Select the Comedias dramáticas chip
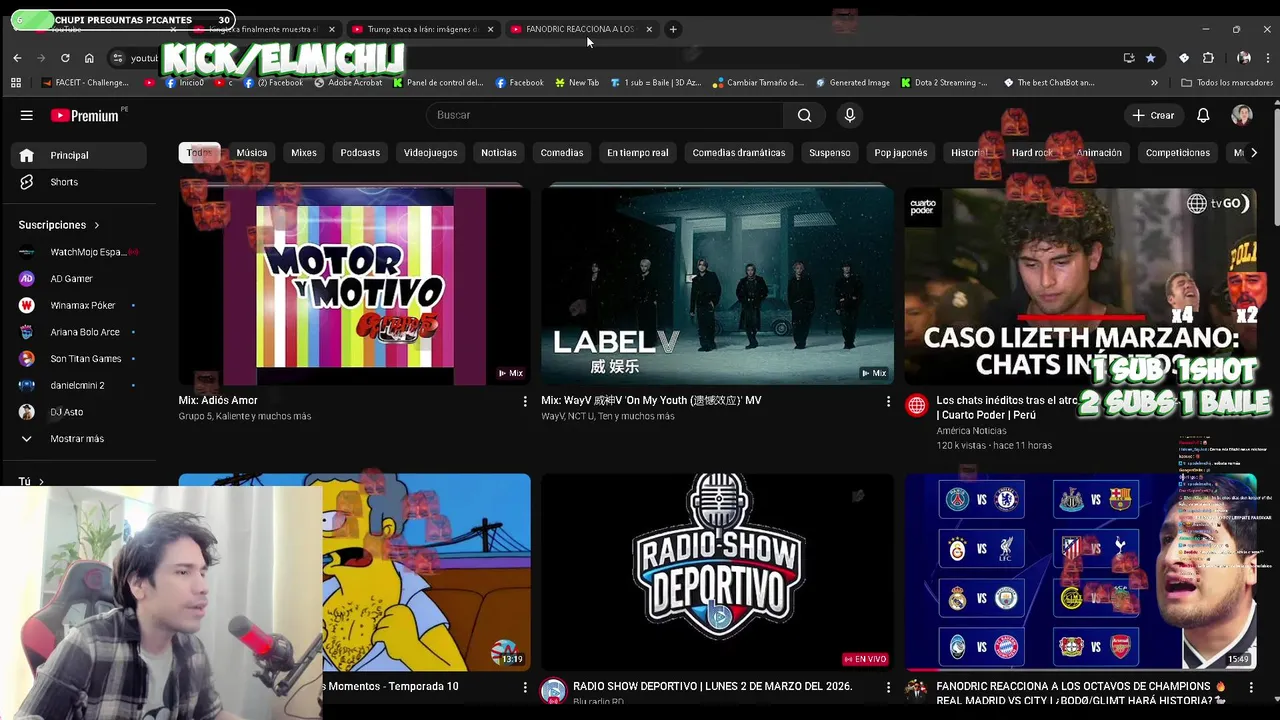 click(739, 153)
